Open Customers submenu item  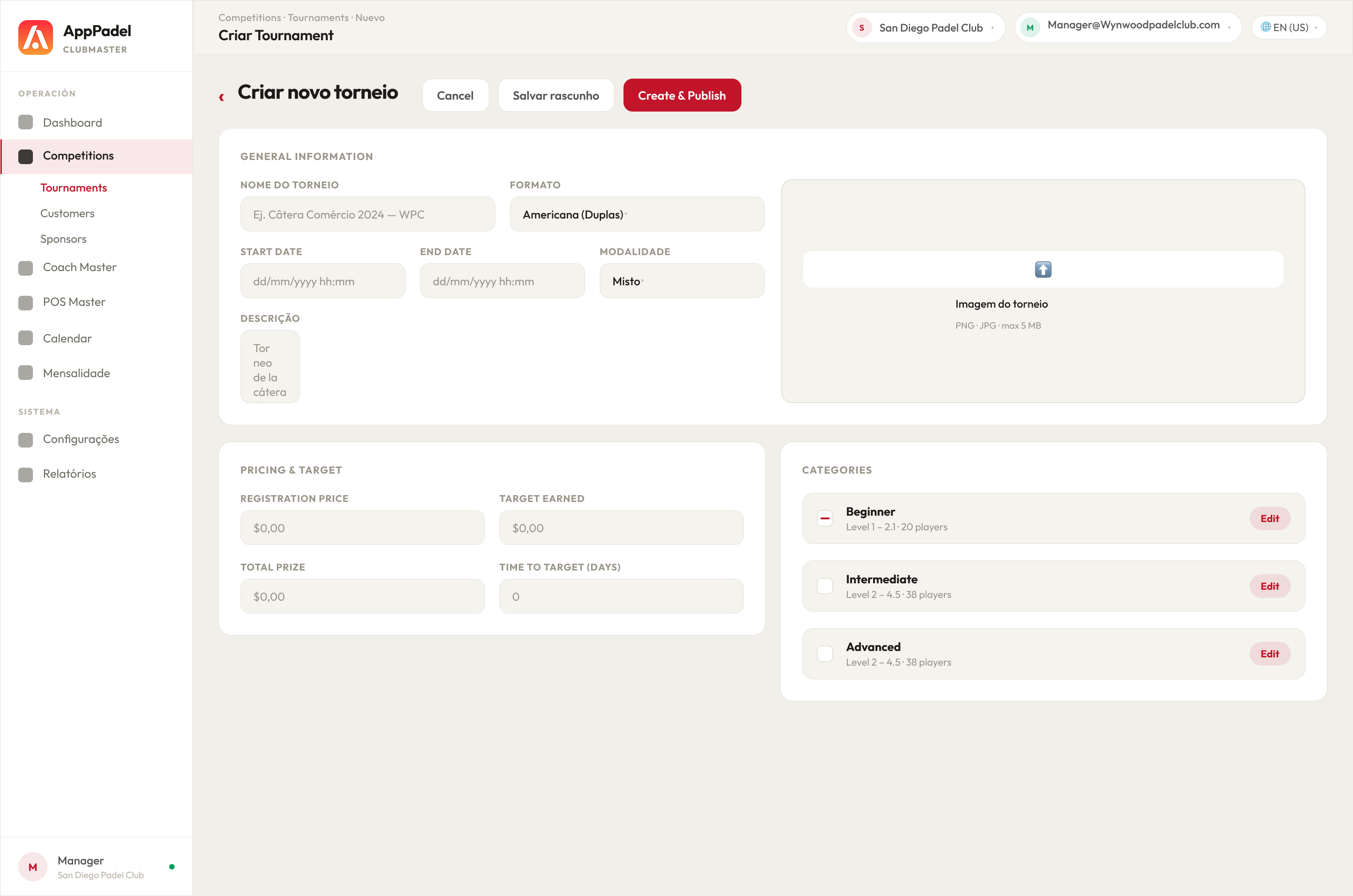[67, 213]
